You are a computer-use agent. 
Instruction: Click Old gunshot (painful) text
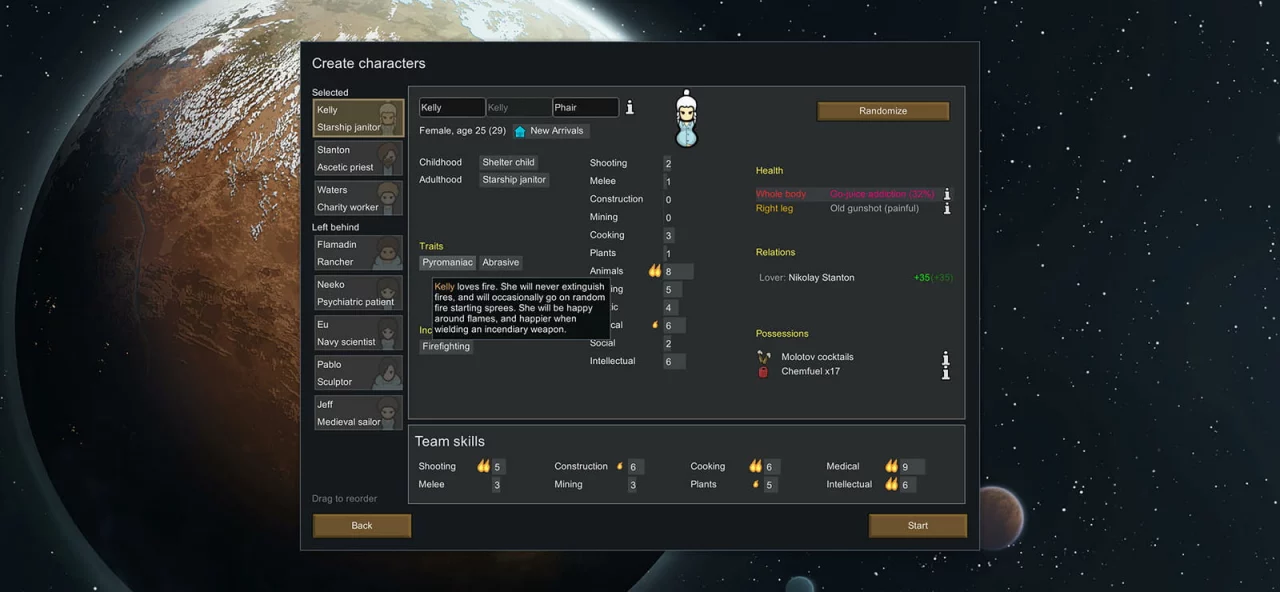click(x=874, y=208)
